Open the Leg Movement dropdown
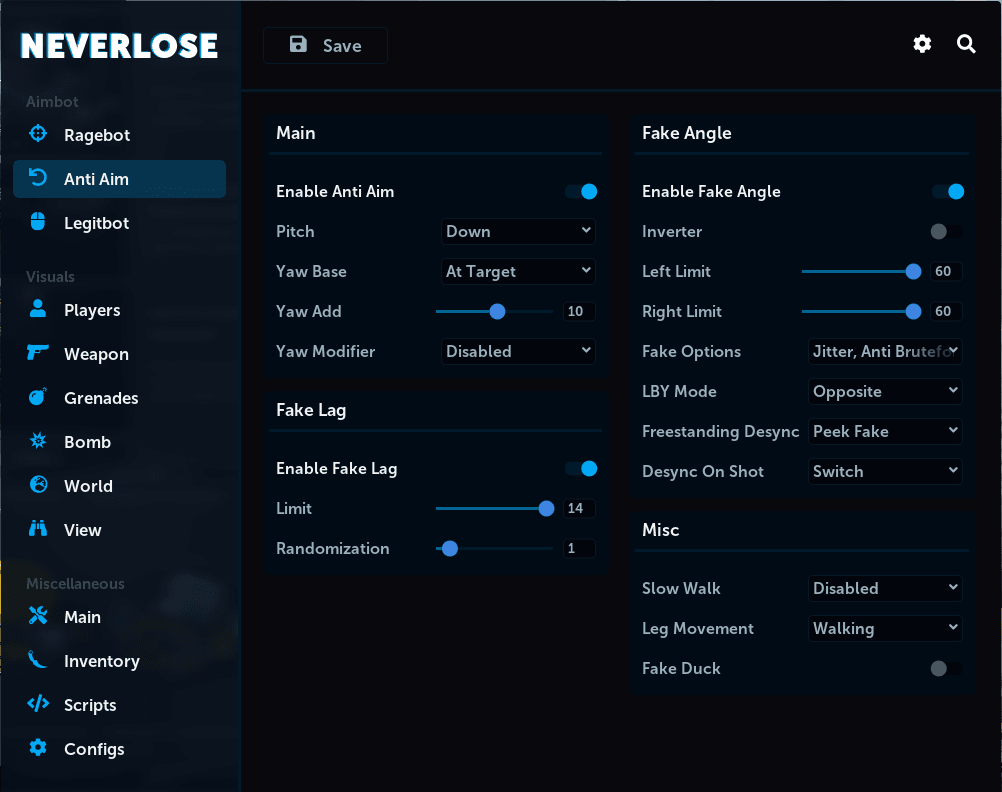This screenshot has height=792, width=1002. point(885,628)
